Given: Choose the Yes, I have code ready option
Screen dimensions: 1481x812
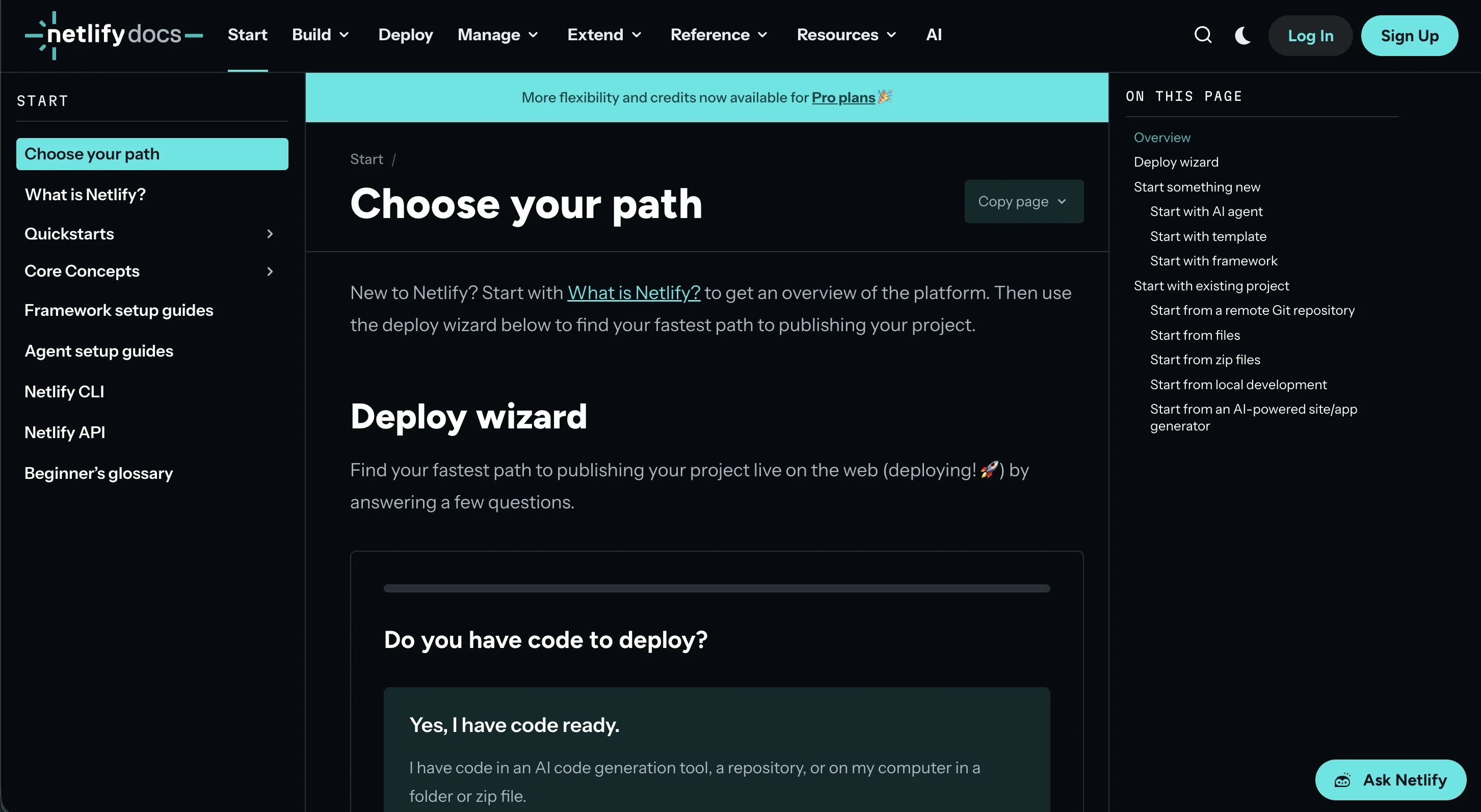Looking at the screenshot, I should (717, 749).
